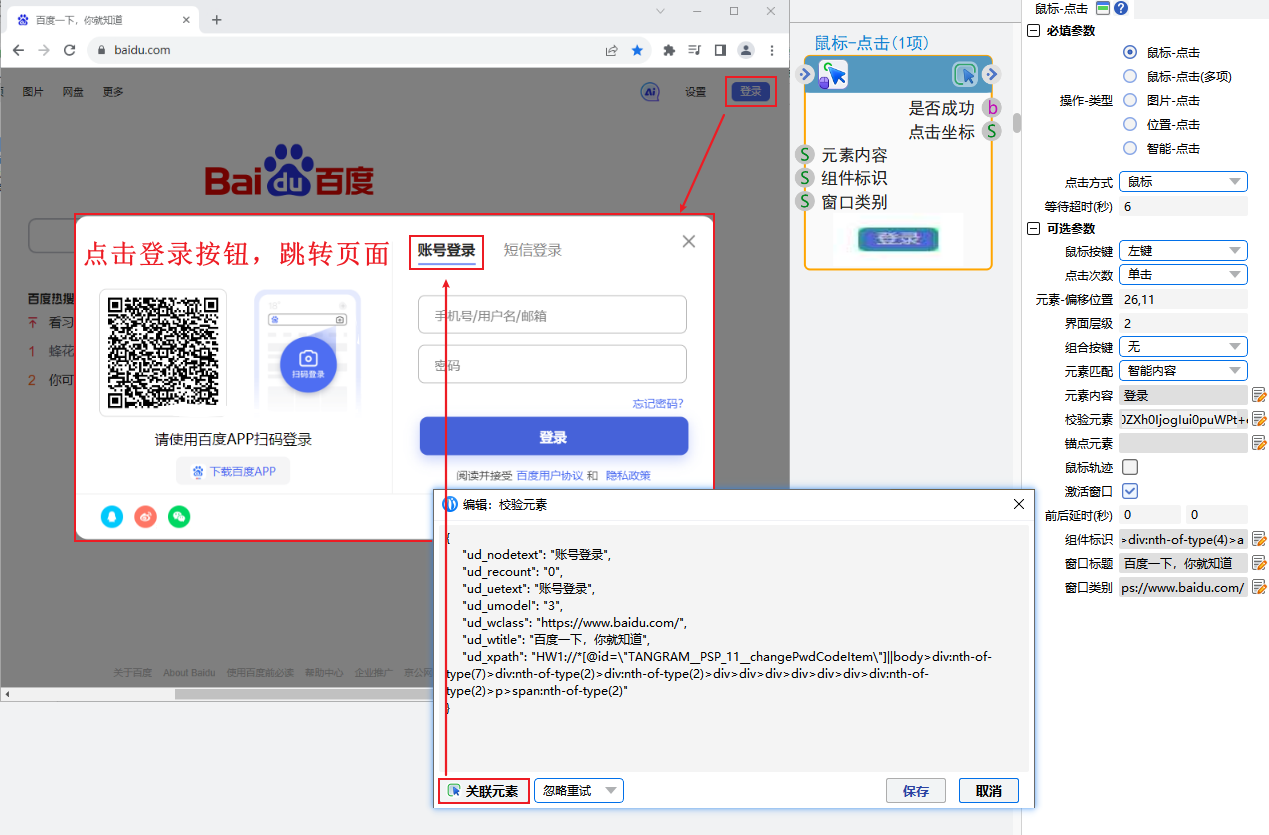Open the Chrome extensions puzzle icon
The height and width of the screenshot is (835, 1269).
669,50
